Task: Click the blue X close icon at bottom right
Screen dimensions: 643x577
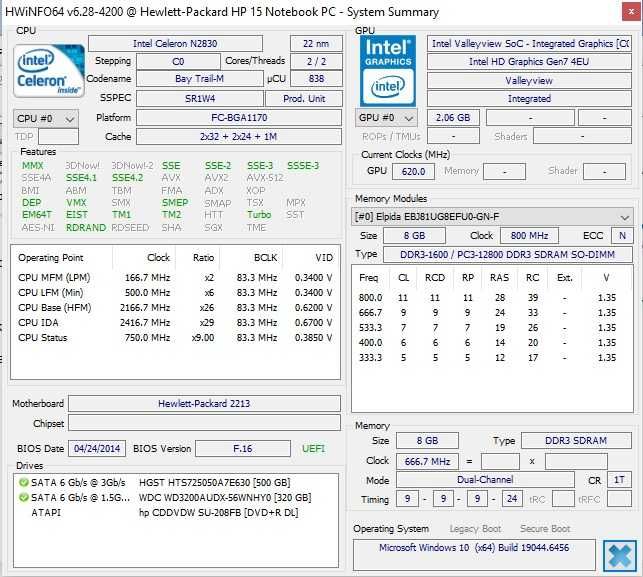Action: coord(620,556)
